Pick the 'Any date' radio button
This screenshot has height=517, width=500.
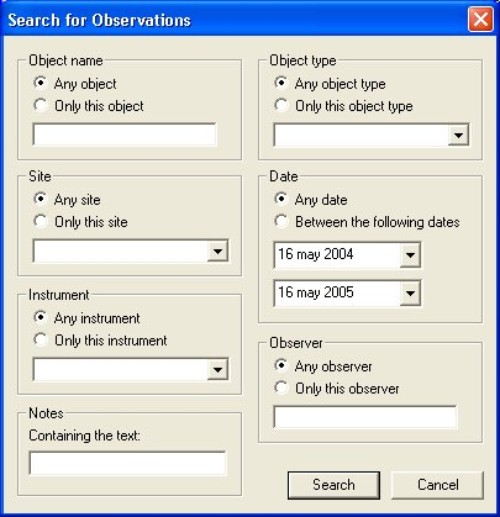281,199
